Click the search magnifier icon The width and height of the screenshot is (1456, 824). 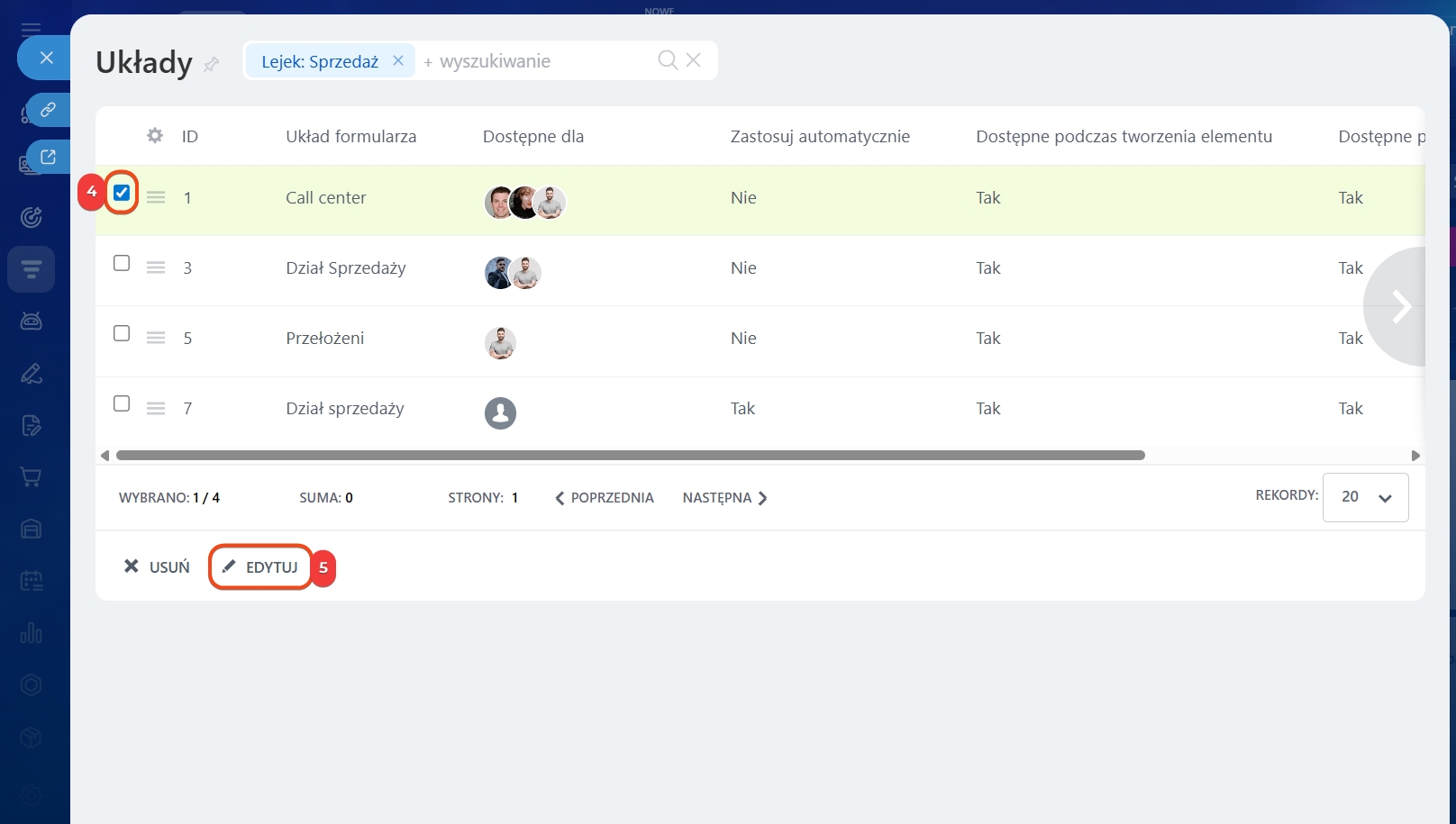667,60
